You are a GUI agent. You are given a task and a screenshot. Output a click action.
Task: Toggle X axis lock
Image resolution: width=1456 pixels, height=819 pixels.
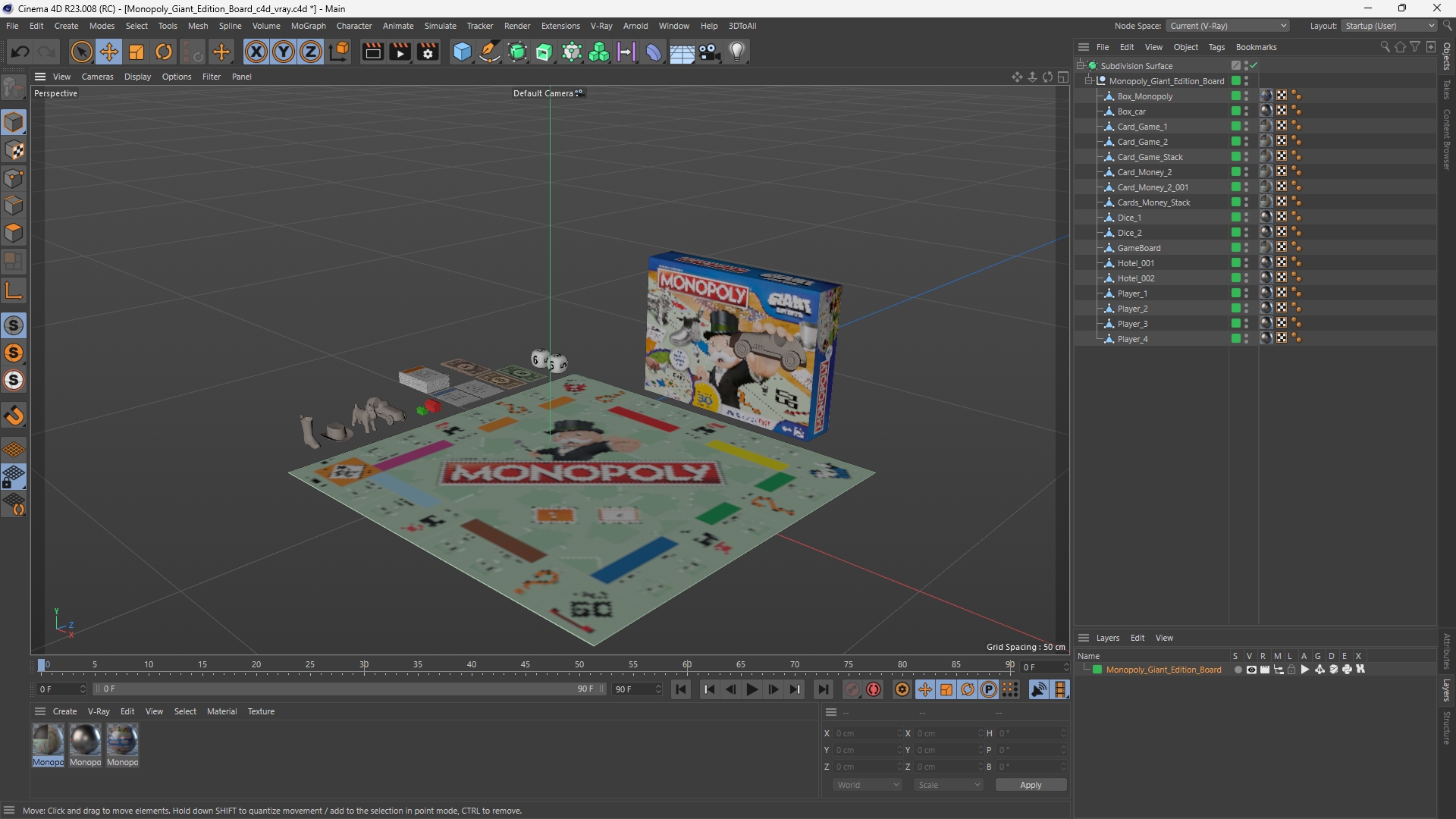[256, 52]
